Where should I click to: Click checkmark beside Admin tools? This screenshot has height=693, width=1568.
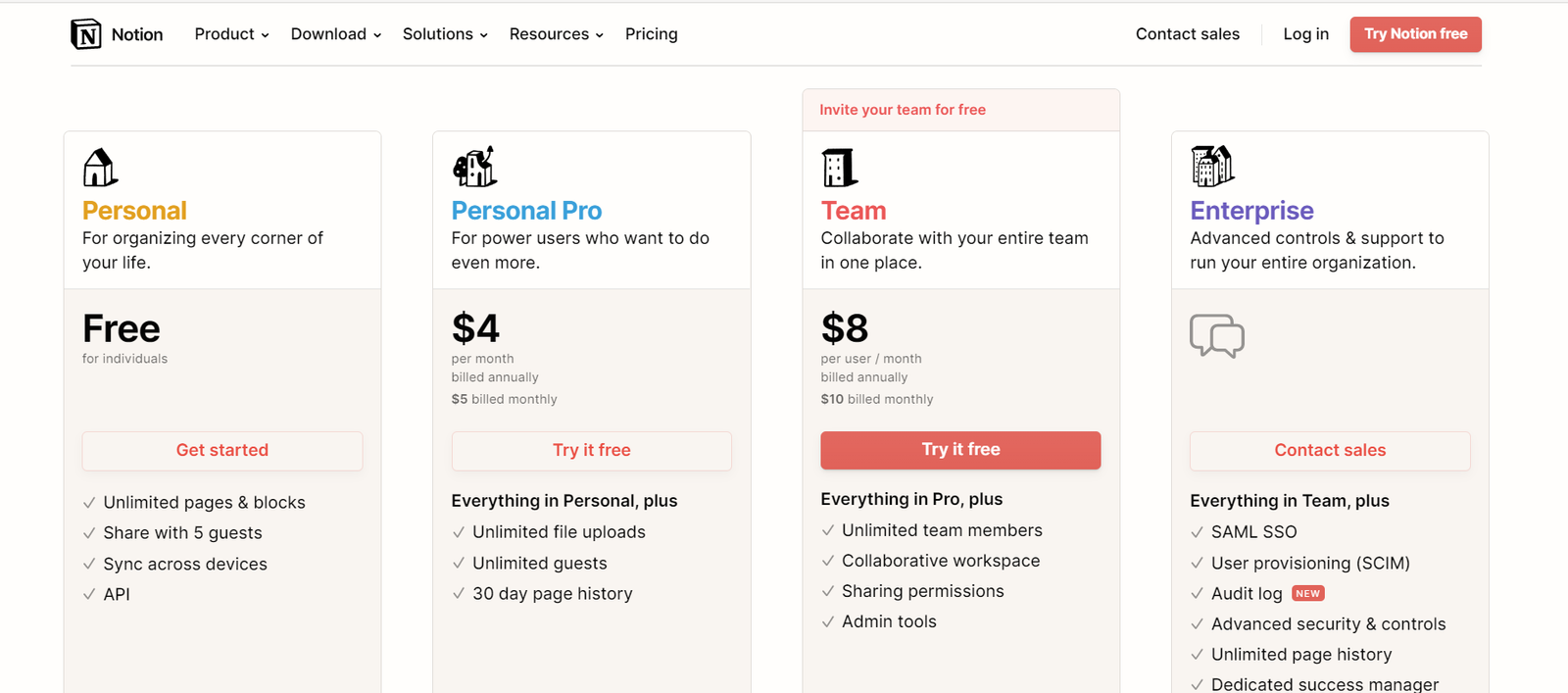[828, 621]
